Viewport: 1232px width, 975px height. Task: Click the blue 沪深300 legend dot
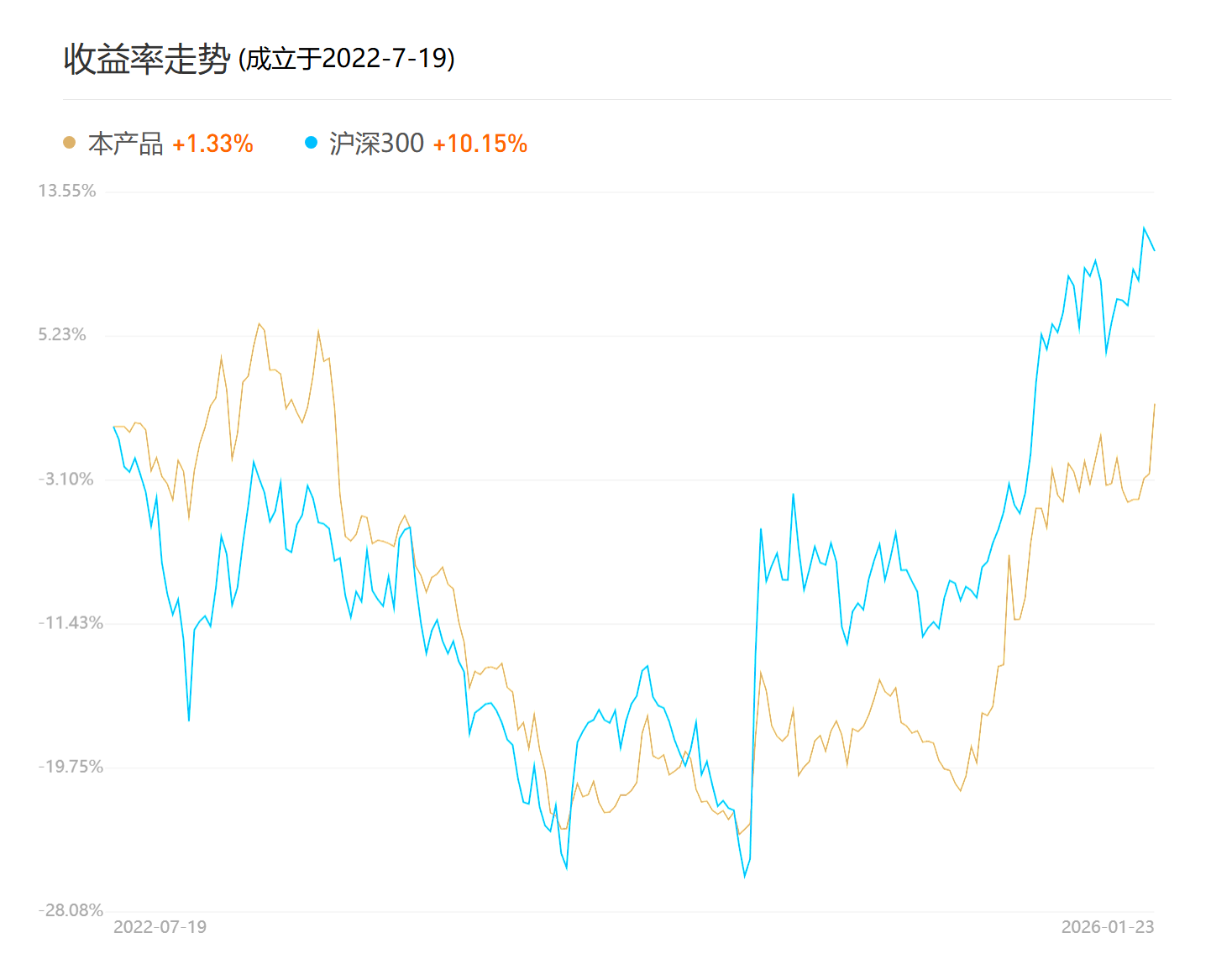tap(311, 143)
